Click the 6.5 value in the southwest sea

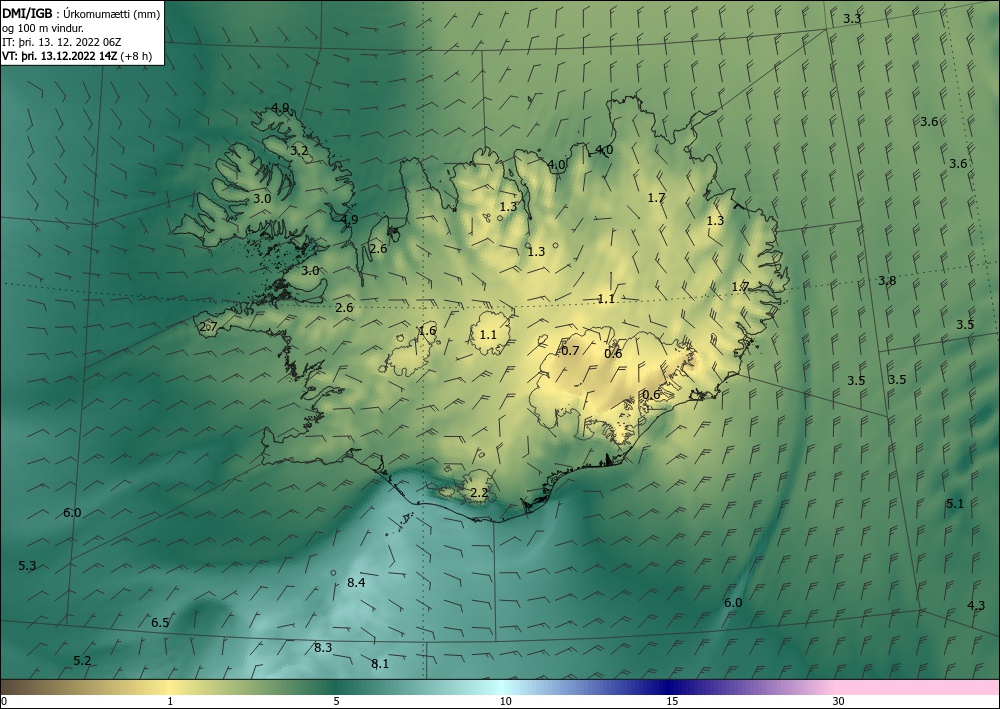160,622
